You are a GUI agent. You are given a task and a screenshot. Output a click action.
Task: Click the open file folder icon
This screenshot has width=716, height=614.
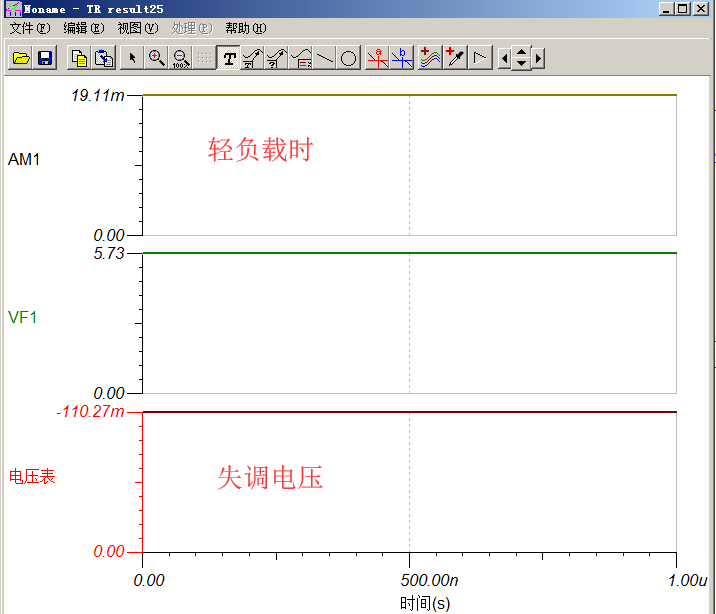click(20, 59)
